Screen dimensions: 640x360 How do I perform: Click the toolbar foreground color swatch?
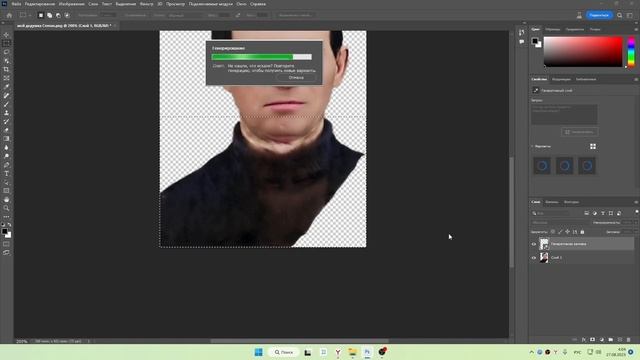point(4,231)
